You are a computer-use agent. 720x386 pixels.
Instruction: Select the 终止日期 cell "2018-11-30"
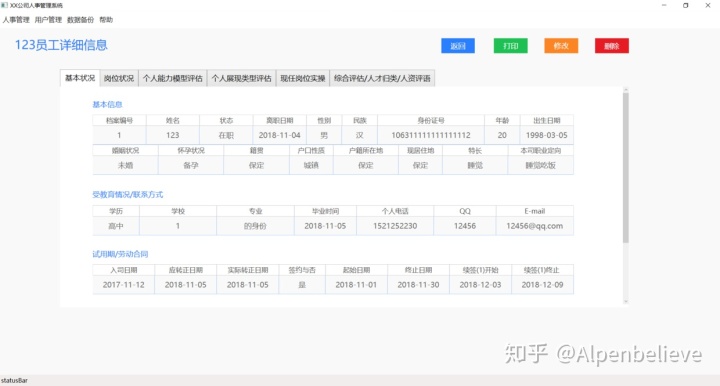(418, 285)
